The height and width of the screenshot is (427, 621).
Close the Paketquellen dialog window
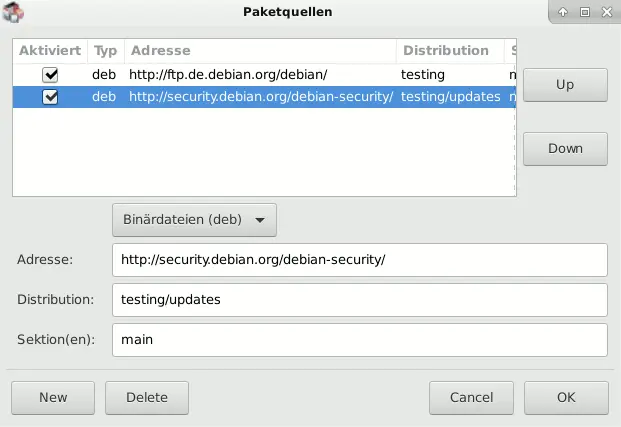point(606,12)
